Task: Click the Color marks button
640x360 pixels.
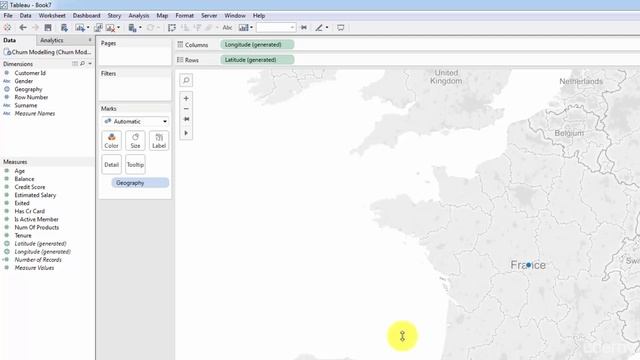Action: point(111,141)
